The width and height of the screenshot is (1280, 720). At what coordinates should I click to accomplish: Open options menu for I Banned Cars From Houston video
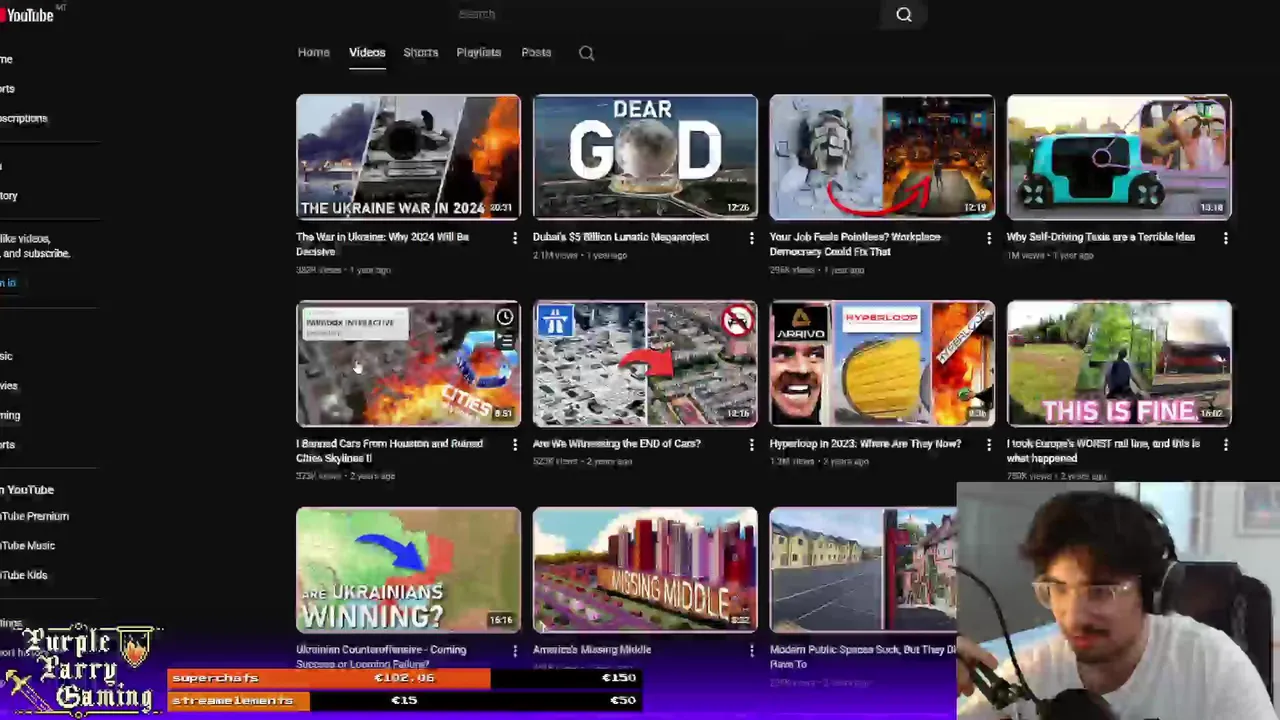515,444
